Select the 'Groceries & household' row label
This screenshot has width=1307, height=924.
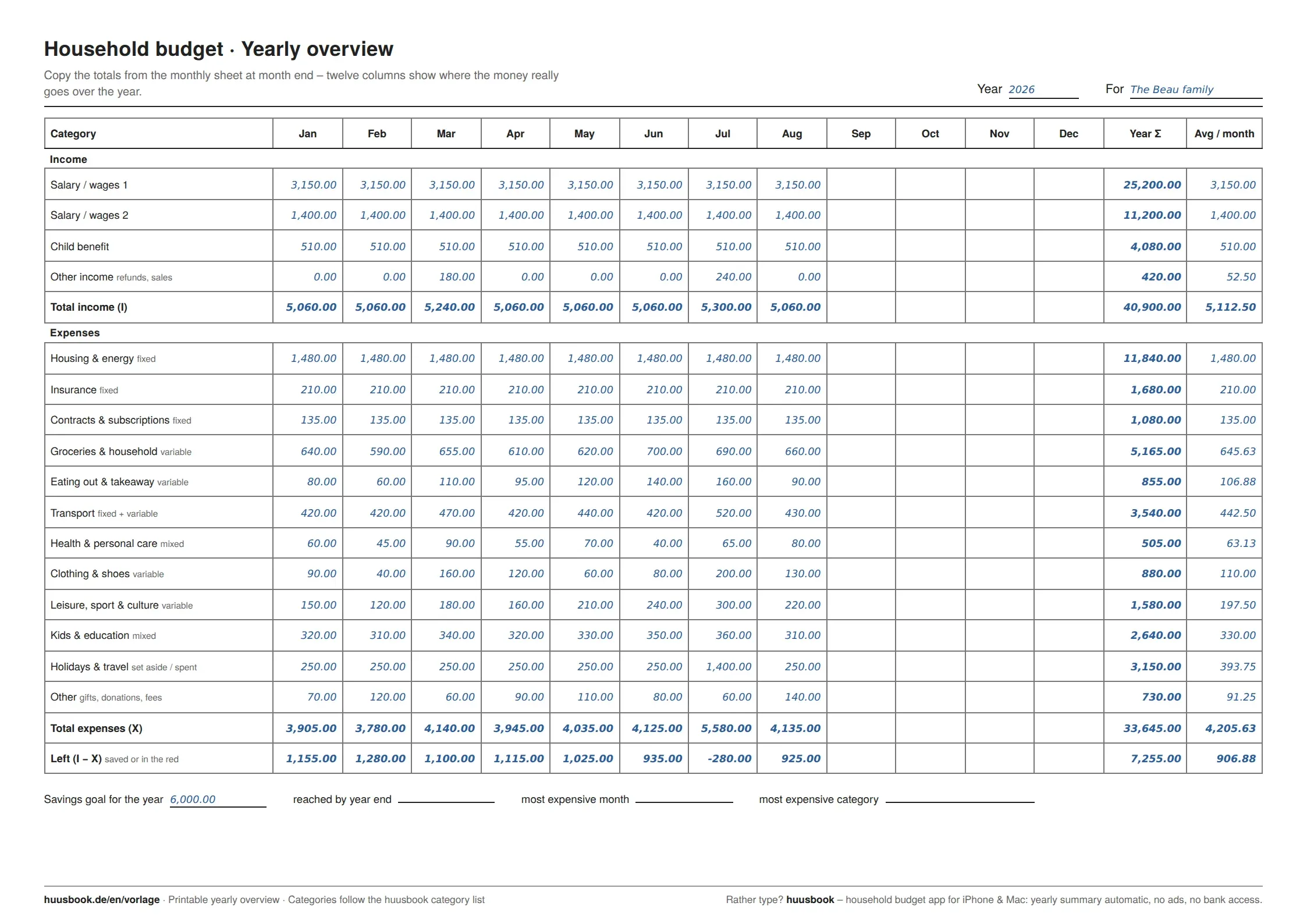click(104, 452)
